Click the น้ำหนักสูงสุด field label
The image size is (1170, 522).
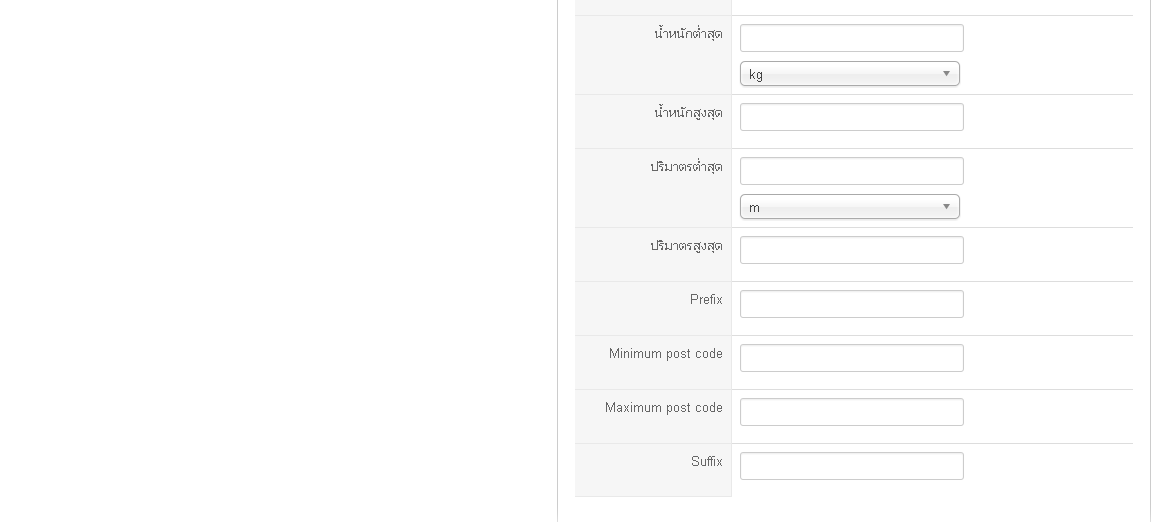click(x=688, y=113)
